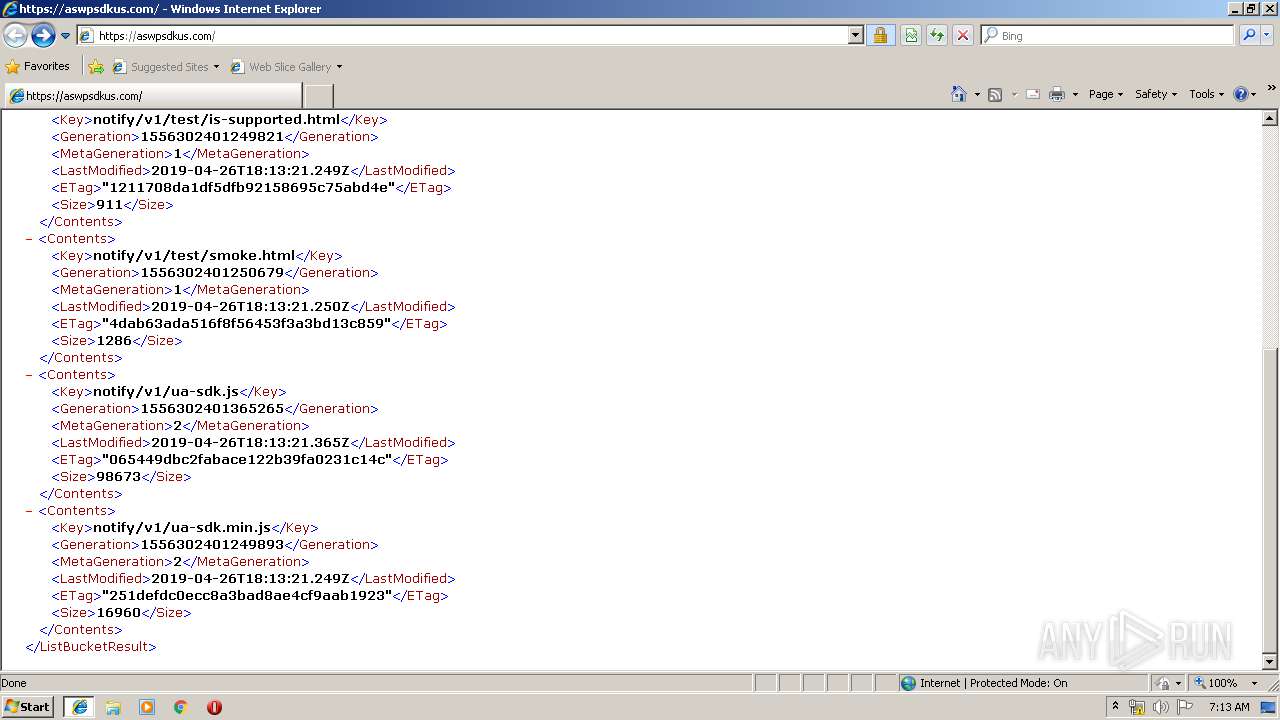Show more command bar items chevron

coord(1271,89)
